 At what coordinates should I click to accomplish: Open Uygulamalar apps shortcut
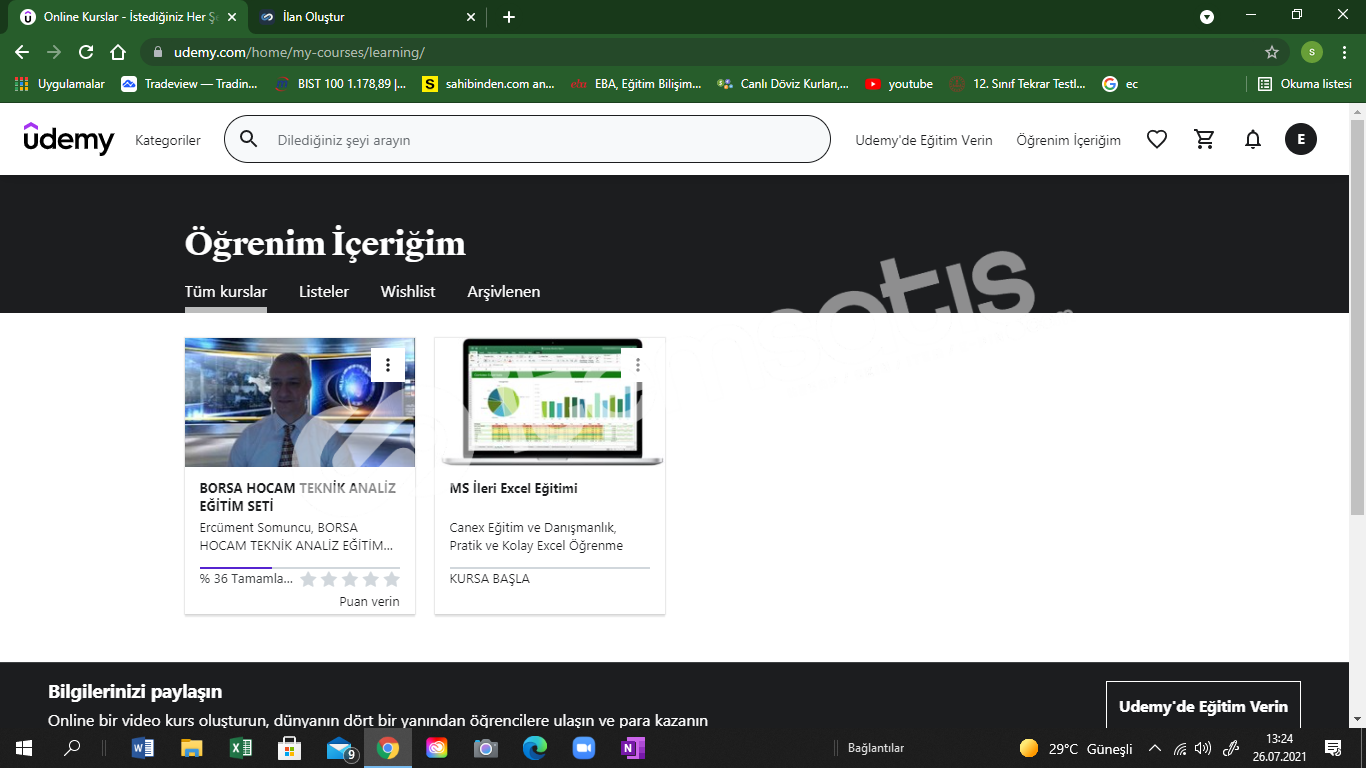[60, 84]
